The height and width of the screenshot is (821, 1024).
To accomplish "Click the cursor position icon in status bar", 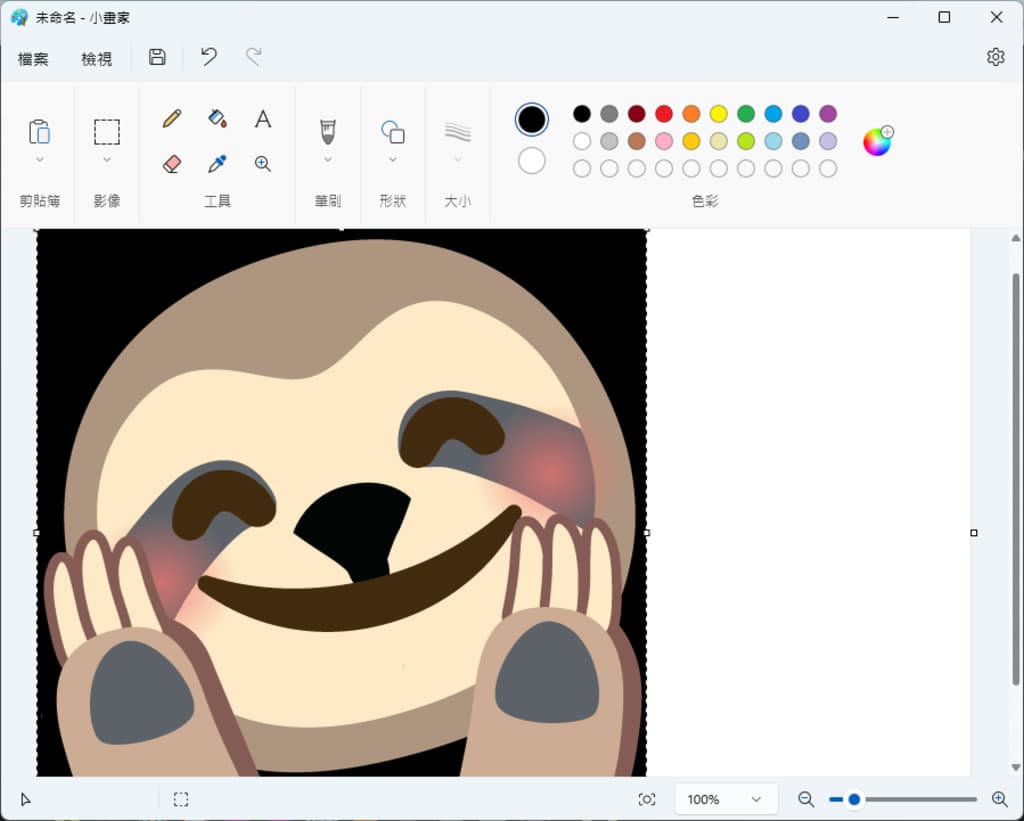I will click(x=25, y=799).
